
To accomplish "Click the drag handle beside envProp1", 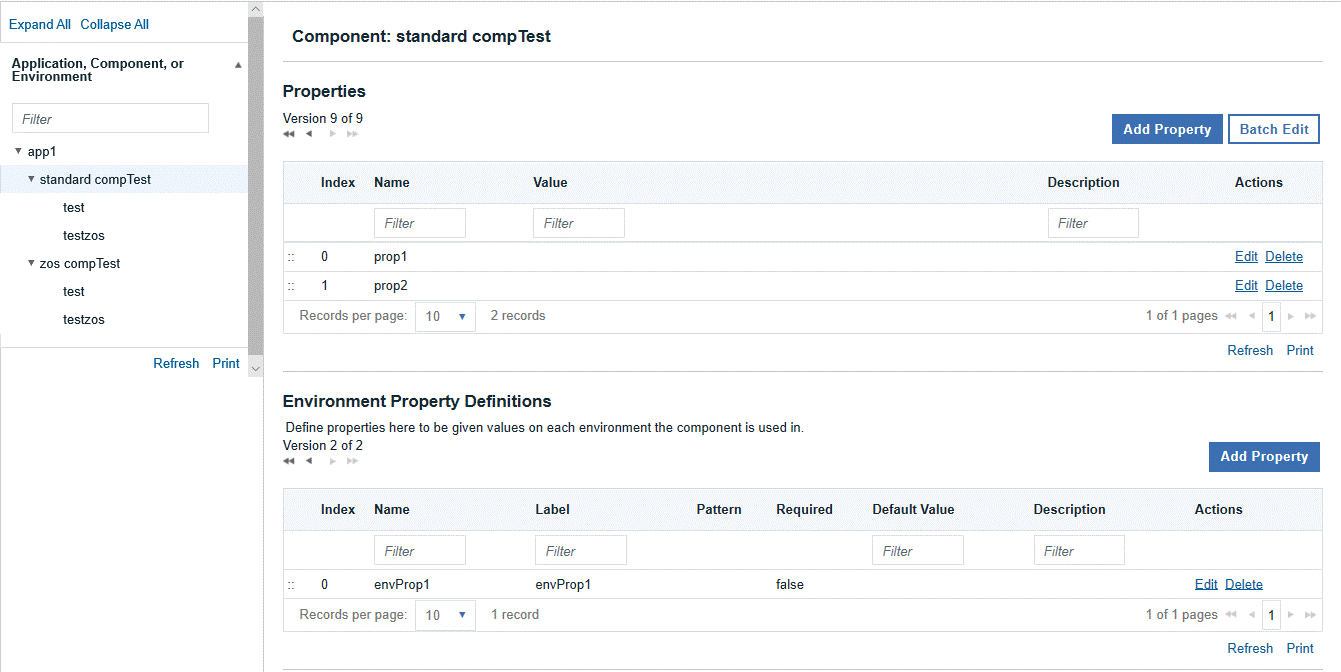I will [x=290, y=584].
